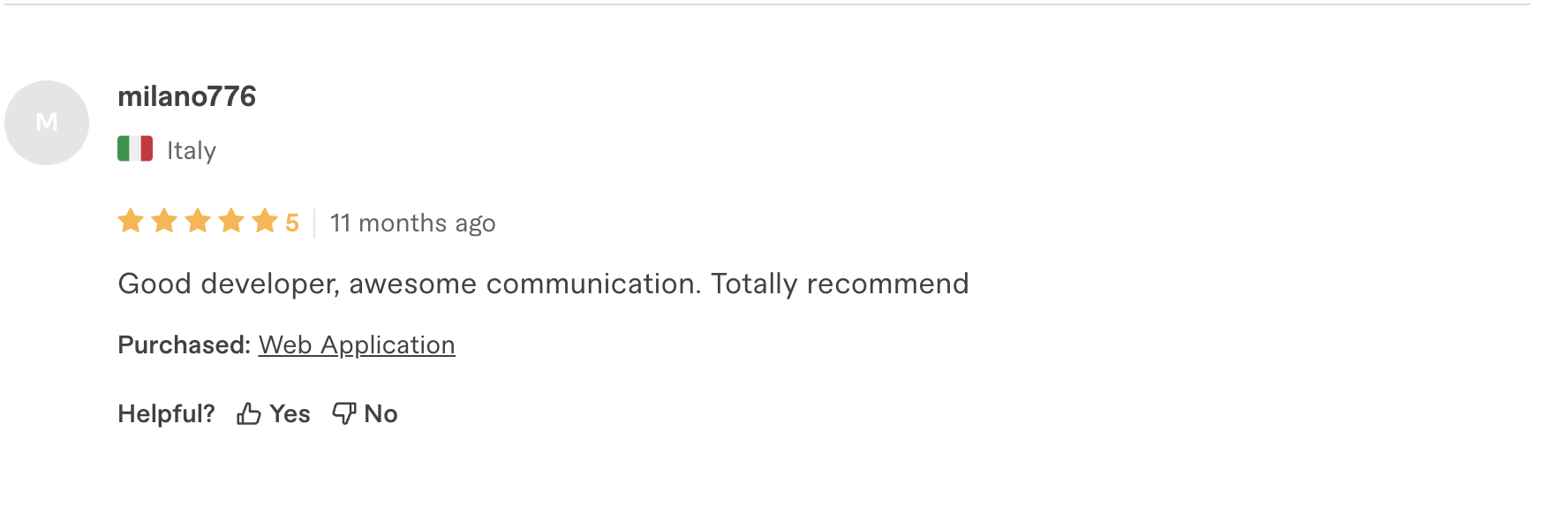Viewport: 1568px width, 507px height.
Task: Click the first rating star
Action: (131, 221)
